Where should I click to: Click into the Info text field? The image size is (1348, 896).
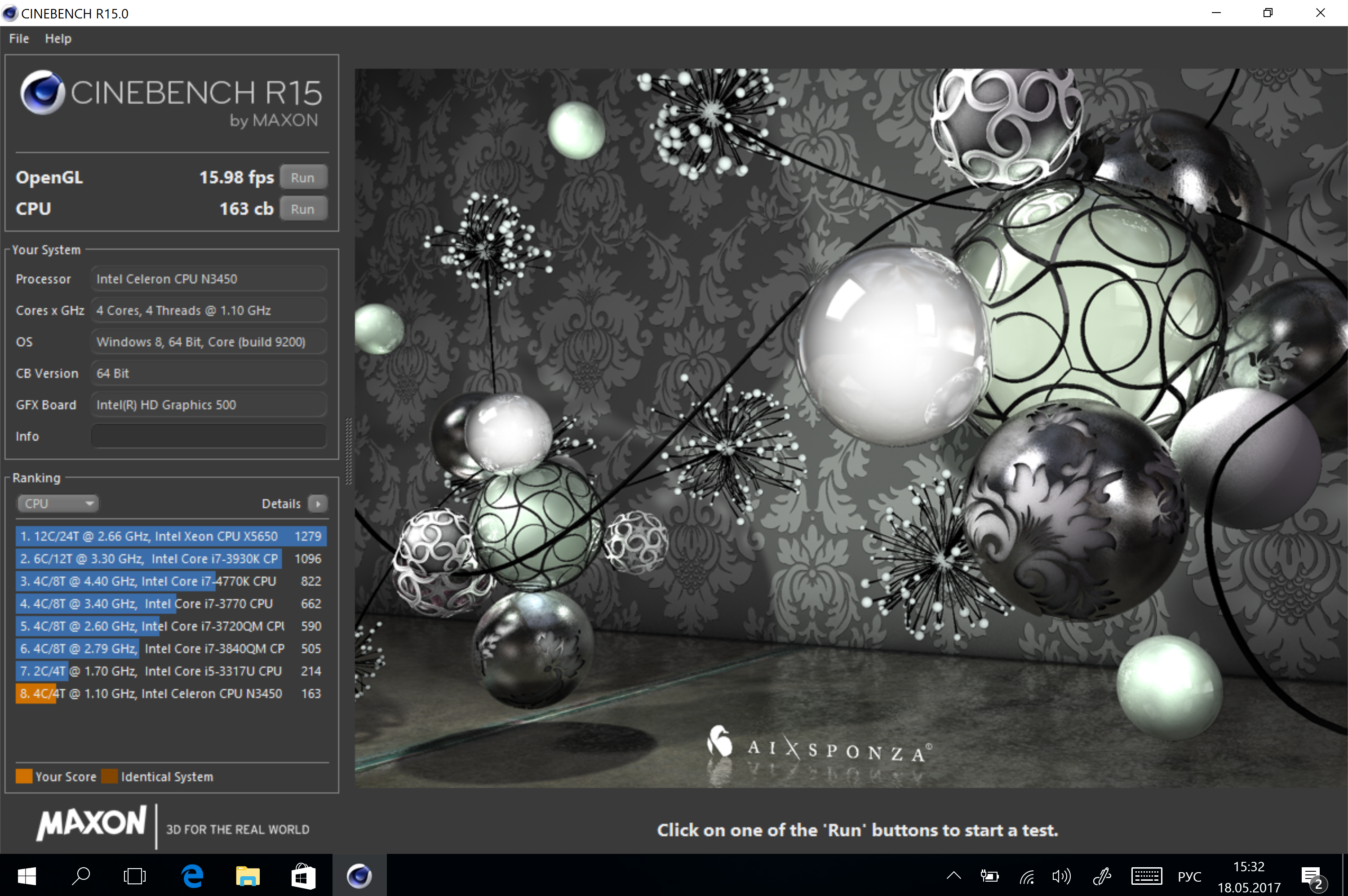point(208,436)
